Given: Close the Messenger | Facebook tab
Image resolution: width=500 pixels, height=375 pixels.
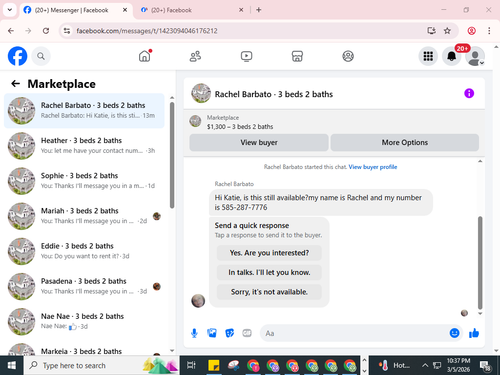Looking at the screenshot, I should tap(125, 10).
